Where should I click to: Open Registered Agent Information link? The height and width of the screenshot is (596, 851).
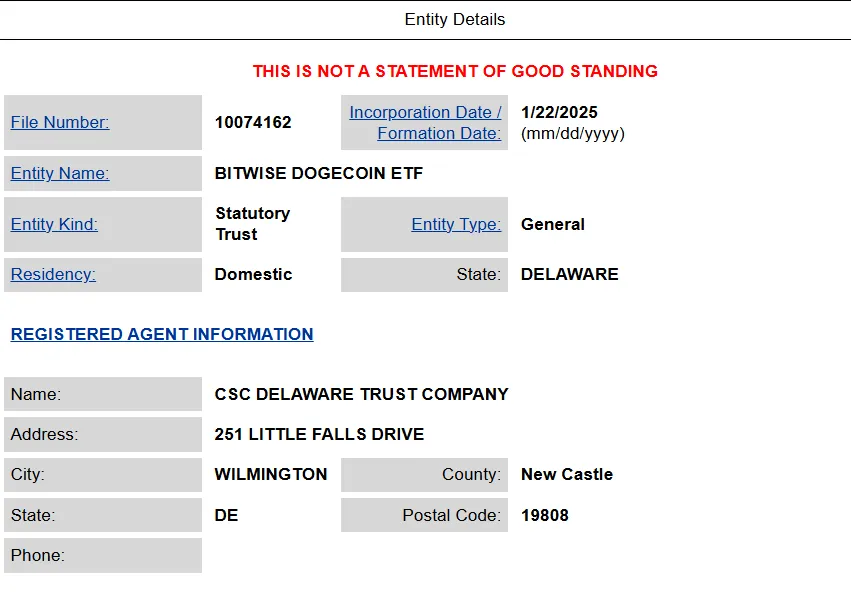click(x=162, y=334)
